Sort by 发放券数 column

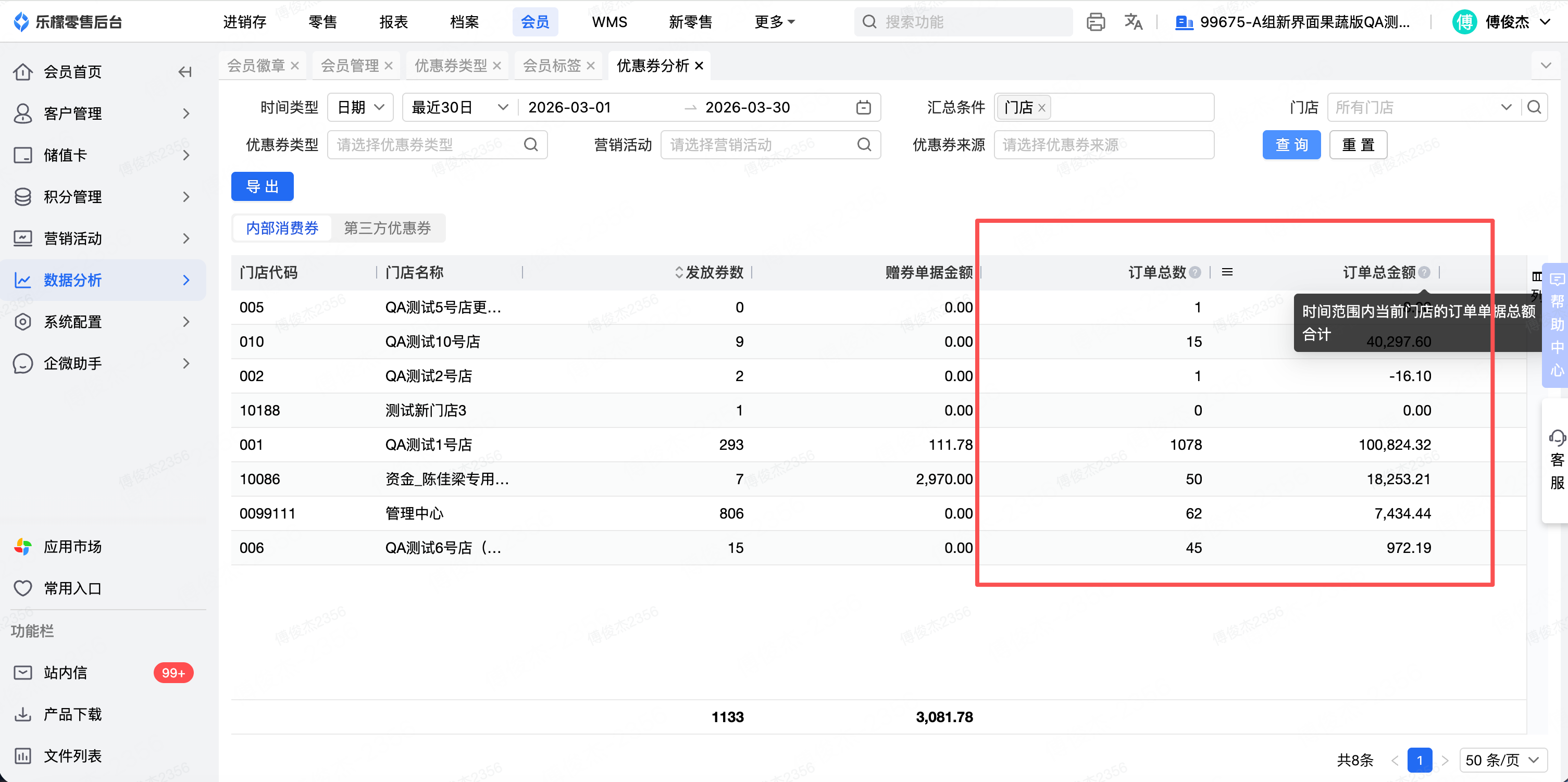tap(679, 273)
